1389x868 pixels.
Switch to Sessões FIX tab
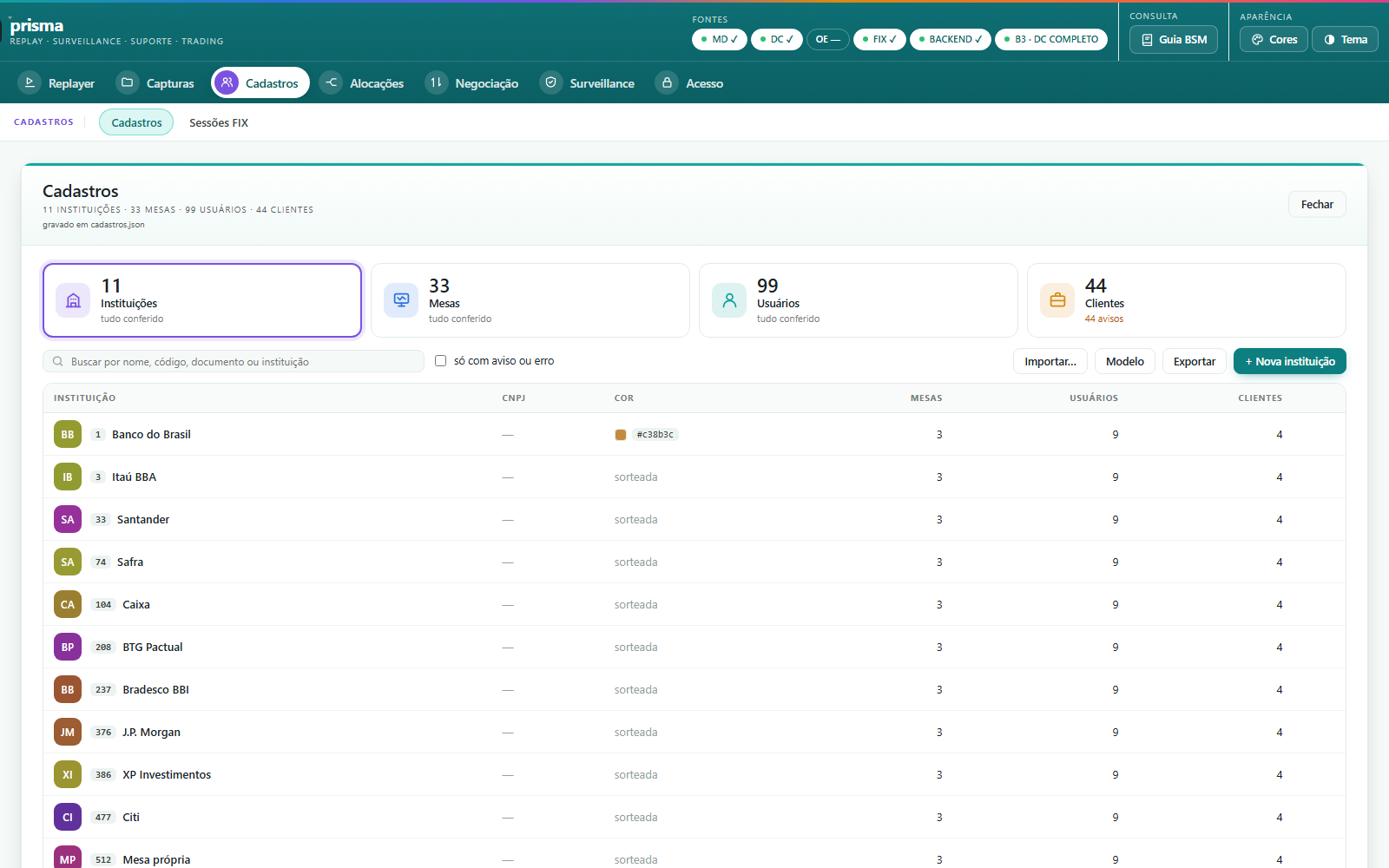click(x=219, y=122)
